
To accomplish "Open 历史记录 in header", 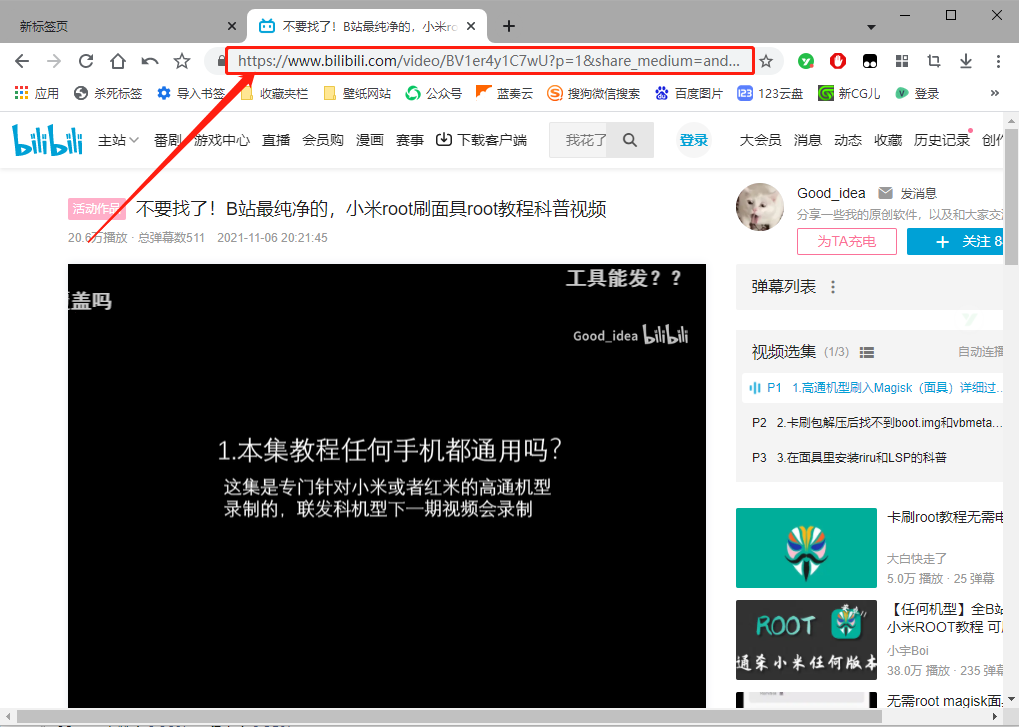I will click(x=942, y=140).
